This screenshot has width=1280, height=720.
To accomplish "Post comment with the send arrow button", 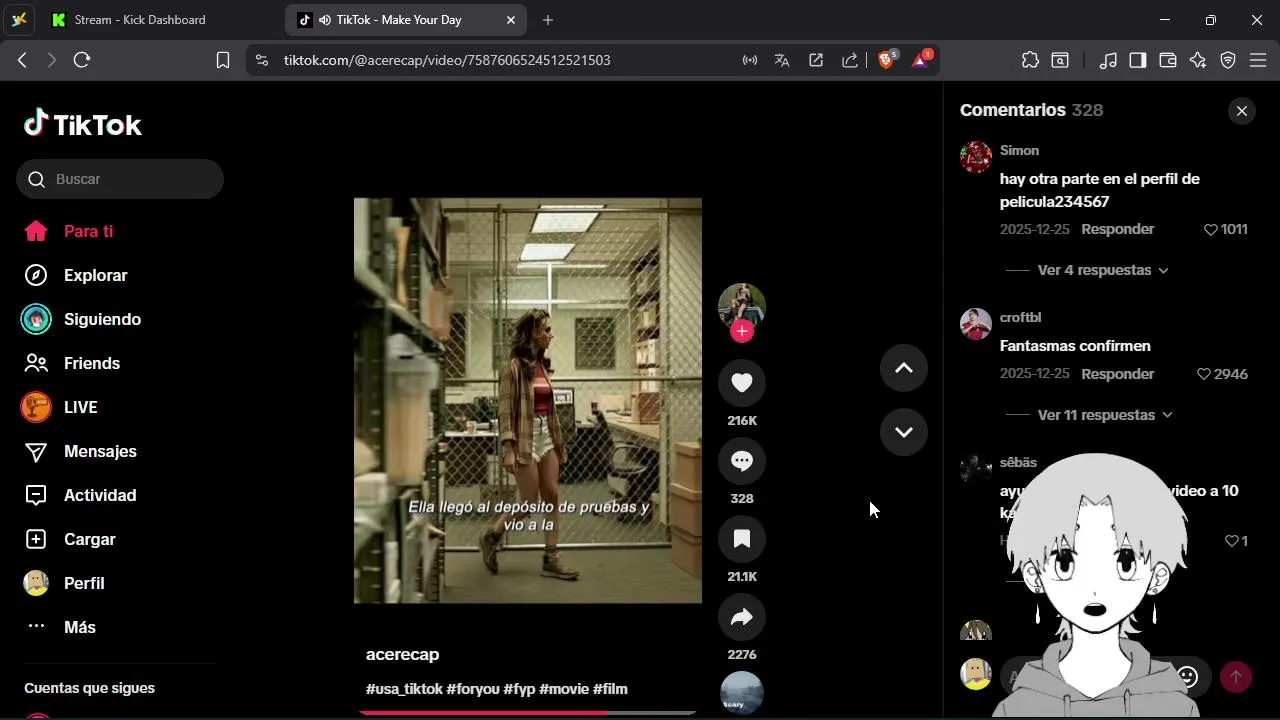I will pyautogui.click(x=1236, y=677).
